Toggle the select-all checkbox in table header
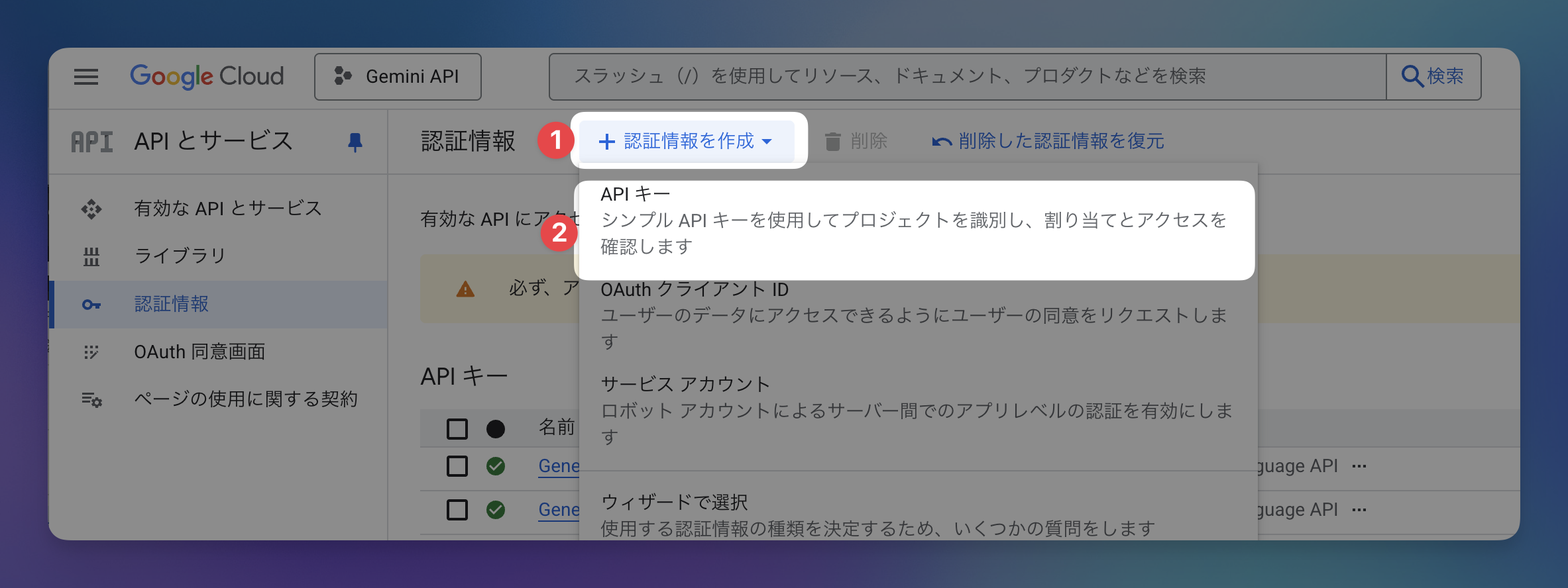 click(x=457, y=429)
